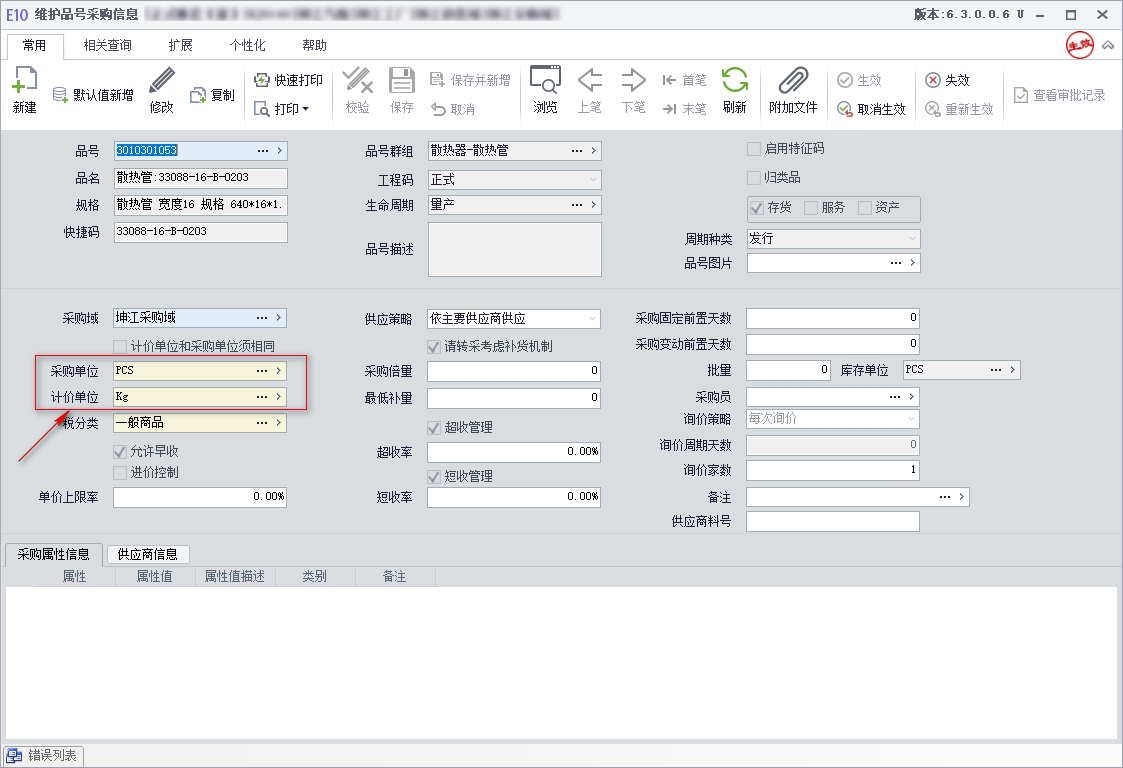1123x768 pixels.
Task: Click the 生效 activate icon
Action: 845,80
